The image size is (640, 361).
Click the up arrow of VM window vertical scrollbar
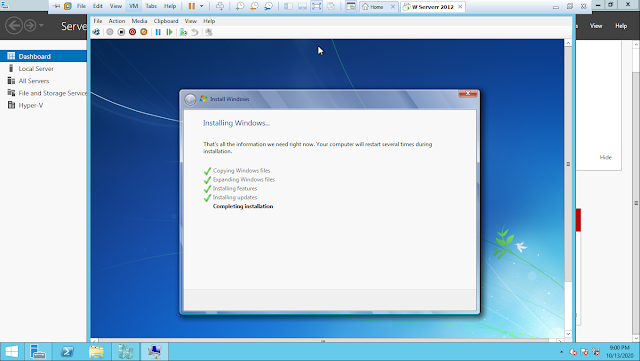pos(568,43)
